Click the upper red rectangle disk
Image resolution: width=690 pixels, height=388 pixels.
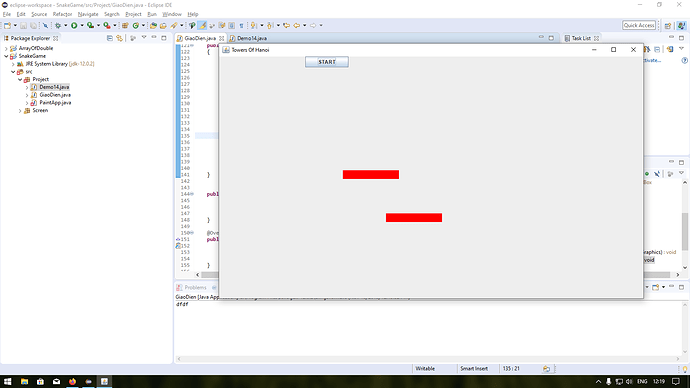pos(371,175)
